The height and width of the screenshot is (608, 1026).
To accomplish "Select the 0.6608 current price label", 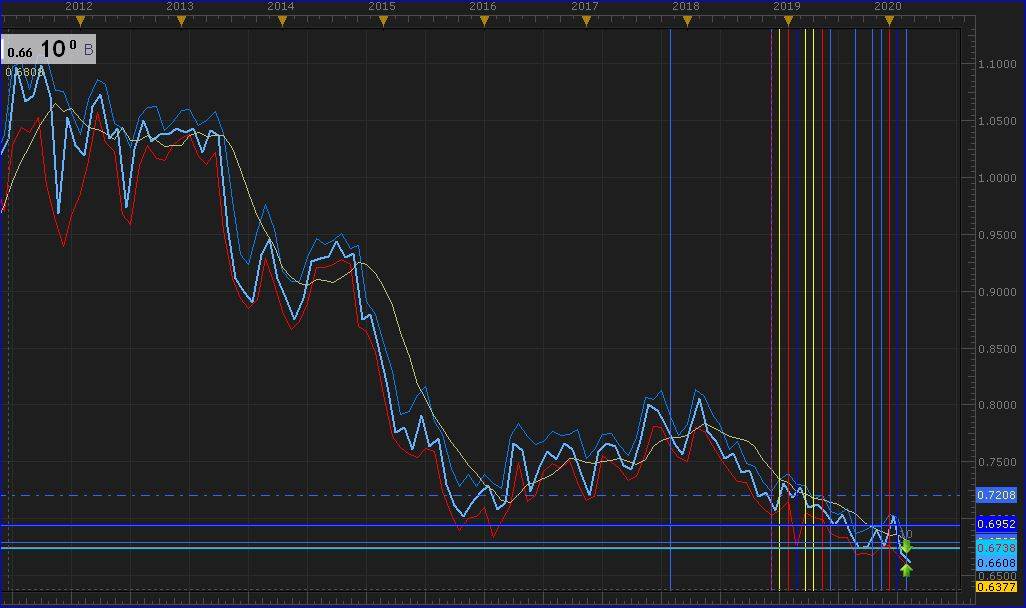I will click(996, 563).
